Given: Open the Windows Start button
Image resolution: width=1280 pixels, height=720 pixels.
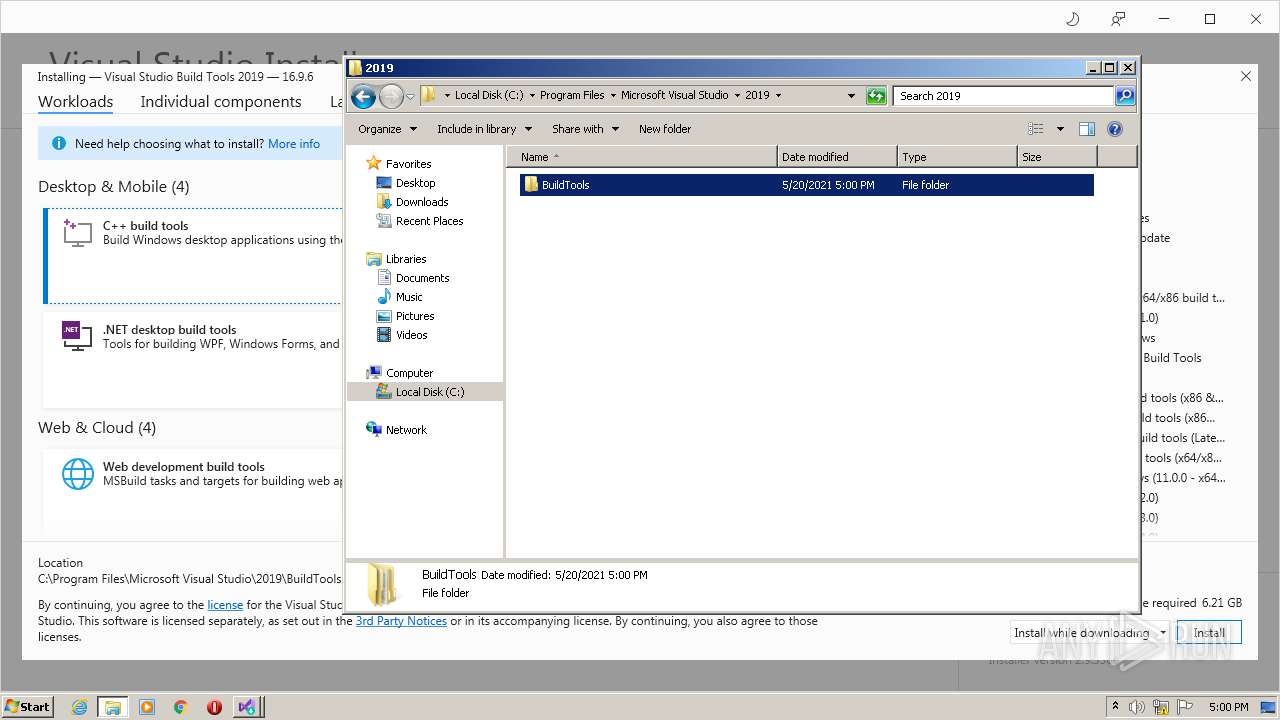Looking at the screenshot, I should pyautogui.click(x=28, y=706).
